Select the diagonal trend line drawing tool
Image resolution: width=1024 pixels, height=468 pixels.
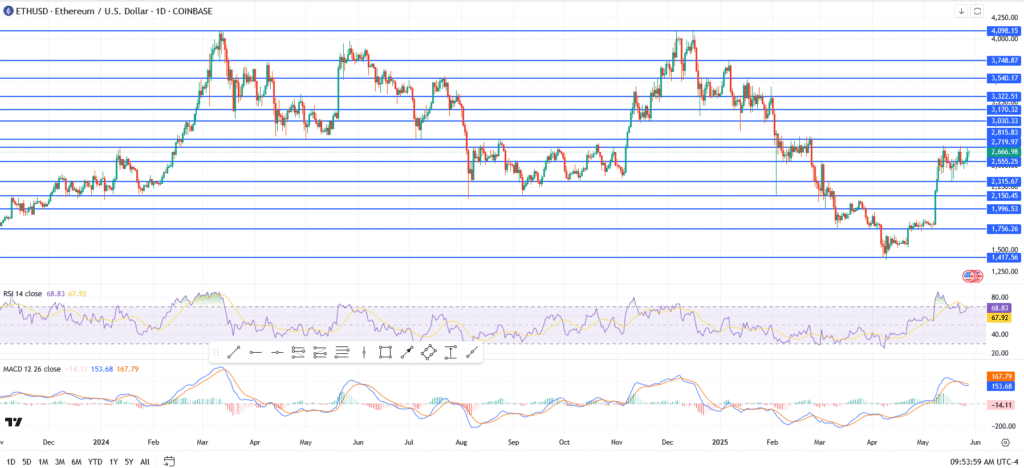233,352
